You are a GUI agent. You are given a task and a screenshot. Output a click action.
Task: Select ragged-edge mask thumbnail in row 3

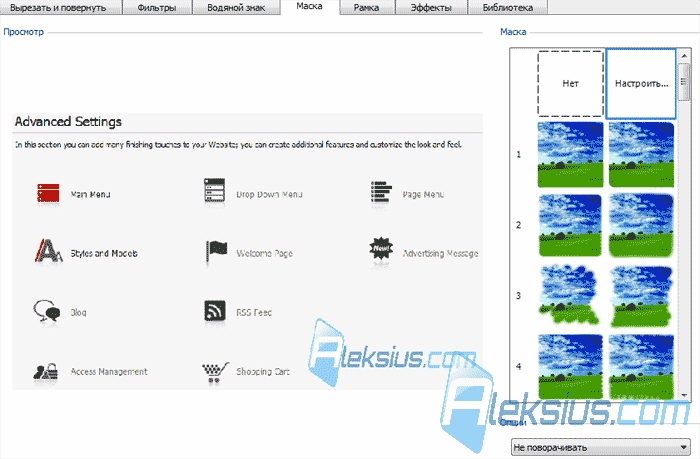pyautogui.click(x=570, y=295)
